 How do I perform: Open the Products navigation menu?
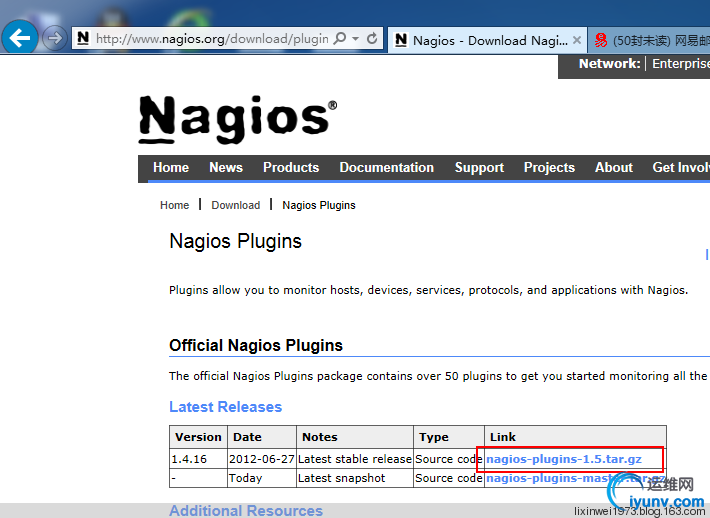point(291,168)
